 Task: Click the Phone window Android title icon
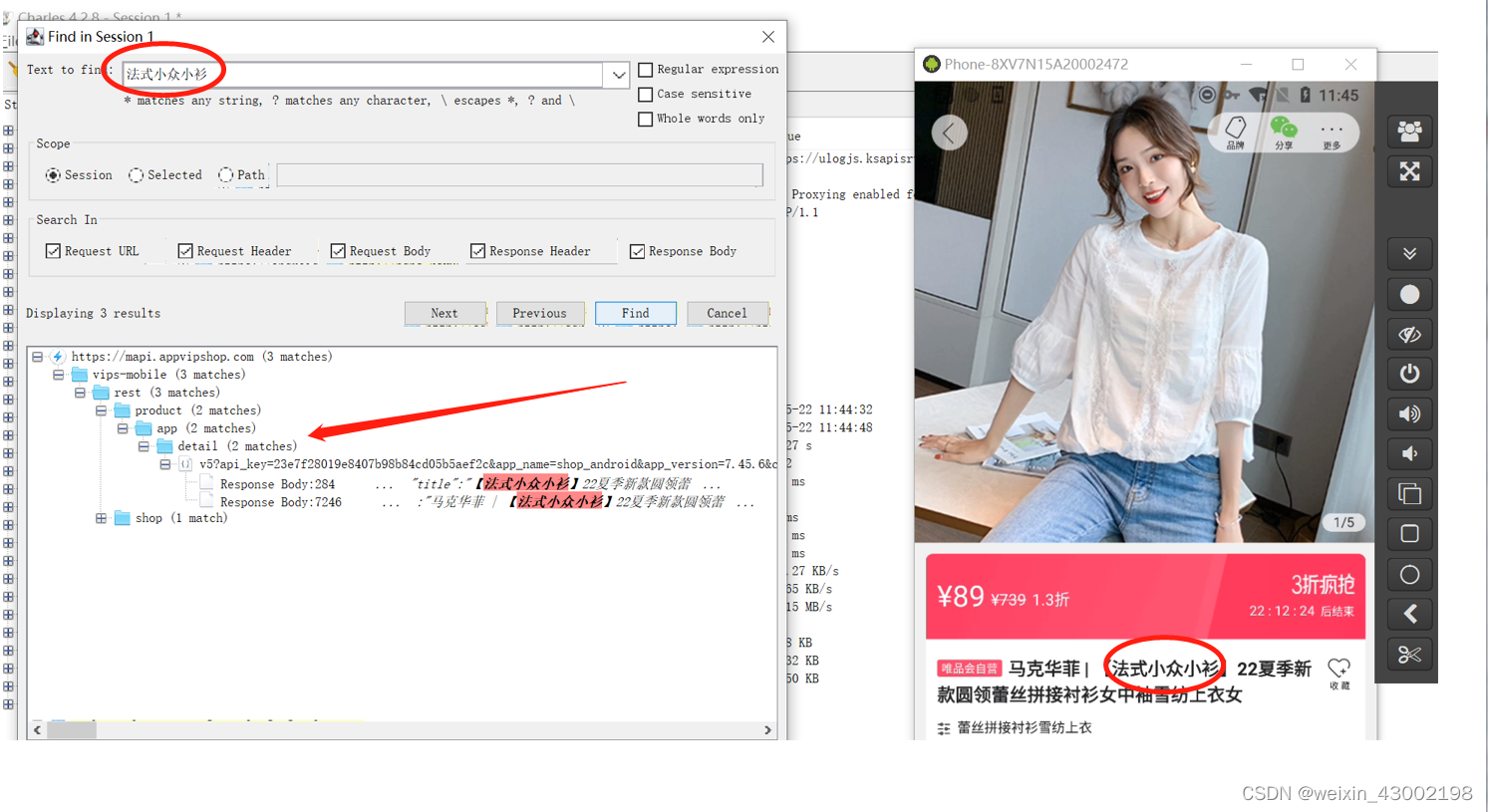point(932,64)
